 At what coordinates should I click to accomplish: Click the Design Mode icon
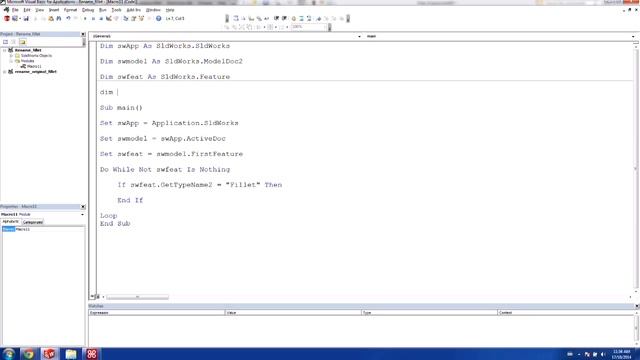(x=109, y=18)
